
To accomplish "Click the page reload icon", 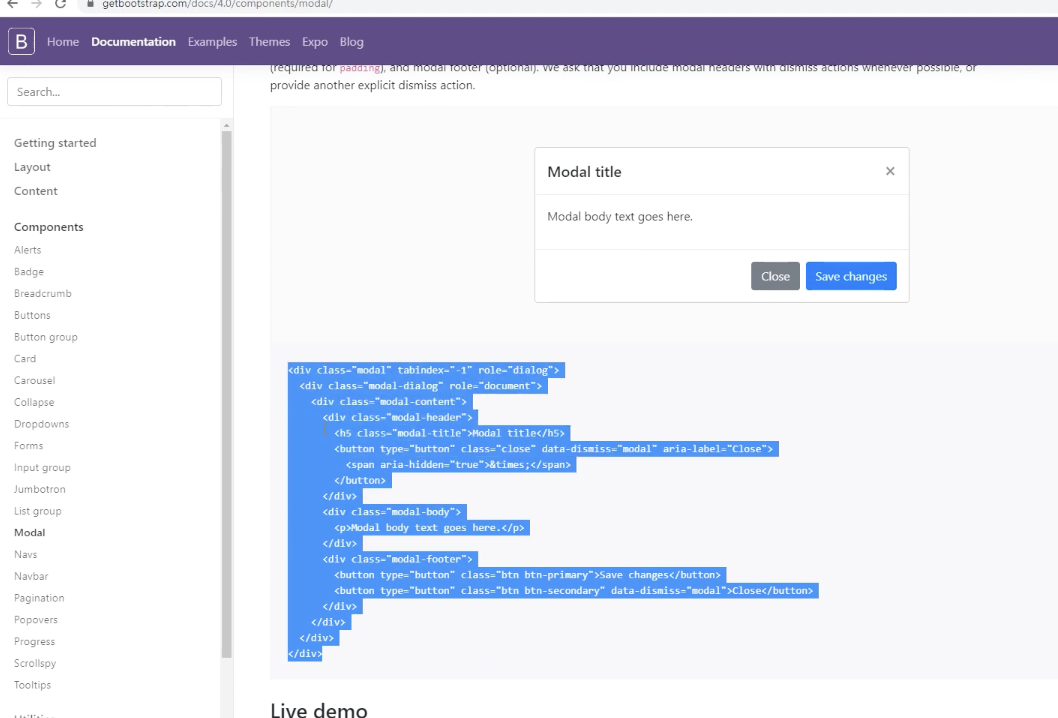I will point(60,4).
